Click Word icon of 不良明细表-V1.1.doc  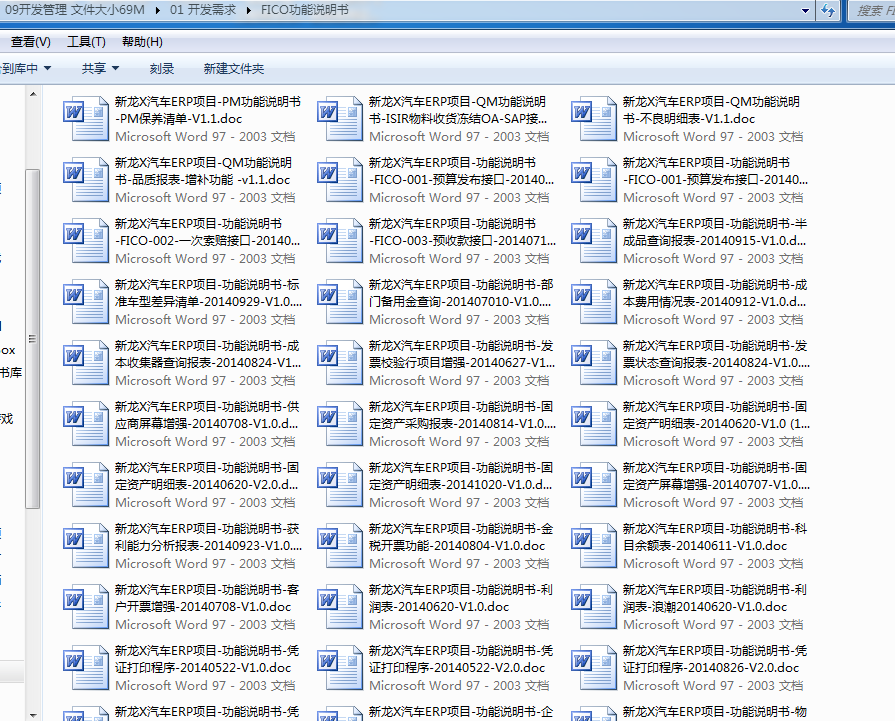coord(594,119)
